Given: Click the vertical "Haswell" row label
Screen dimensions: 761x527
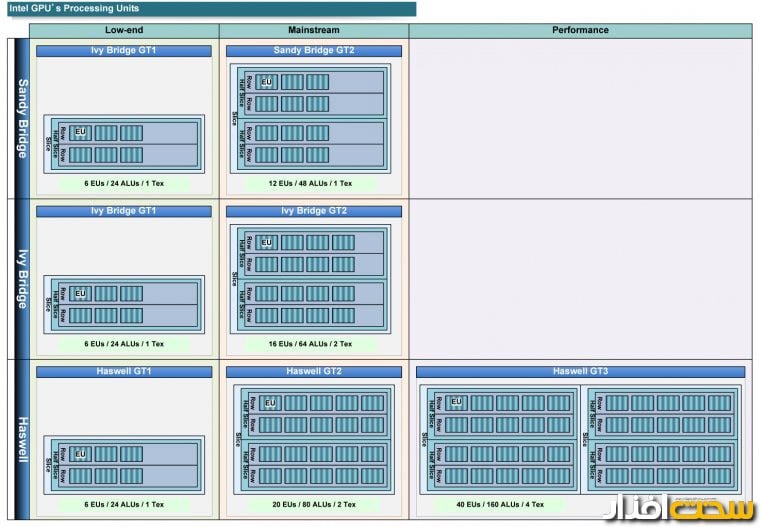Looking at the screenshot, I should (x=22, y=439).
